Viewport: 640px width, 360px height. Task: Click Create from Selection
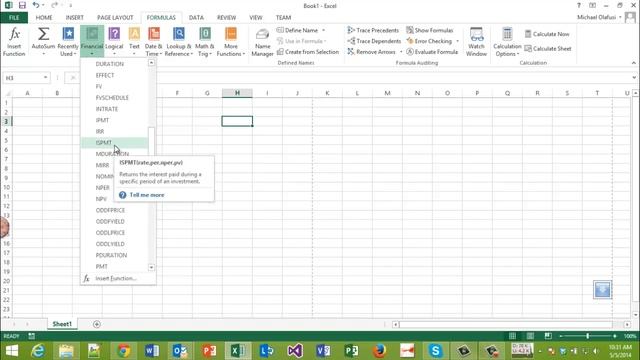point(308,52)
